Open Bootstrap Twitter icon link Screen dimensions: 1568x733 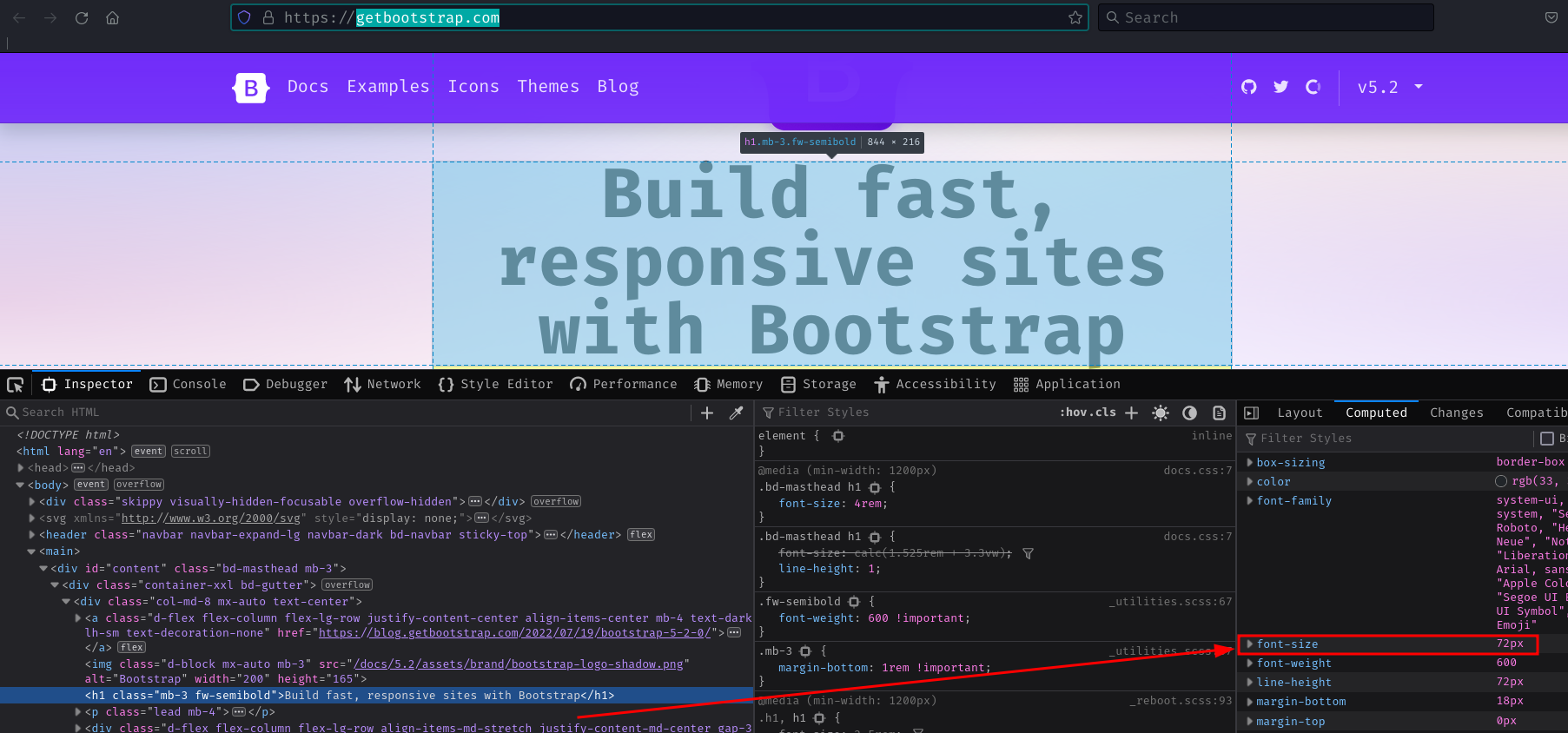[x=1281, y=87]
